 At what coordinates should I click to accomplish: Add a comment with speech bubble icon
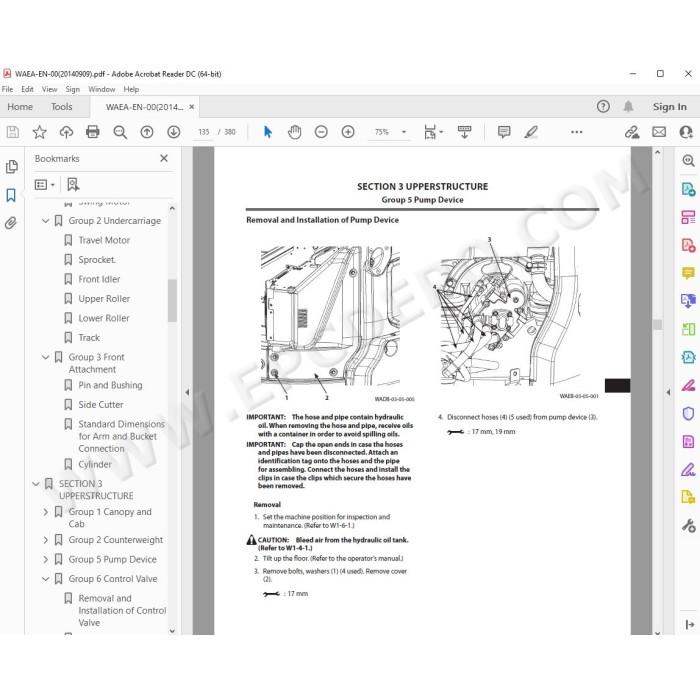click(504, 132)
